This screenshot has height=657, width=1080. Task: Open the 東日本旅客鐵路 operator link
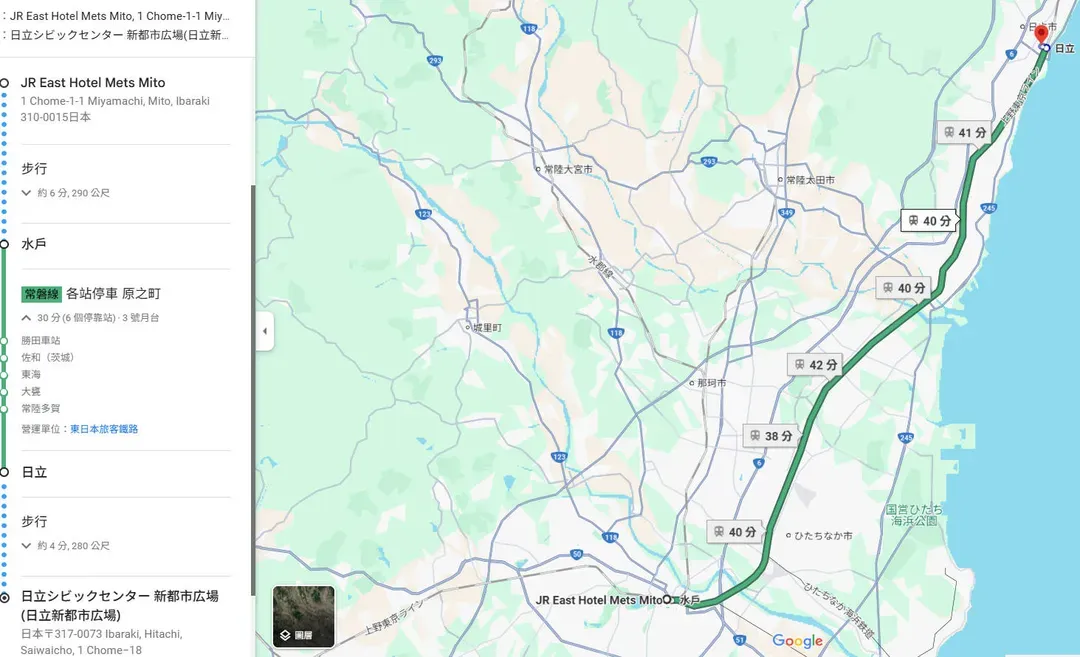[104, 429]
